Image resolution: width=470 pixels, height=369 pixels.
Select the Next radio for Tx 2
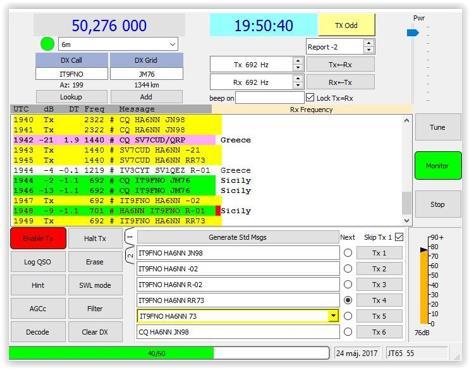[348, 268]
